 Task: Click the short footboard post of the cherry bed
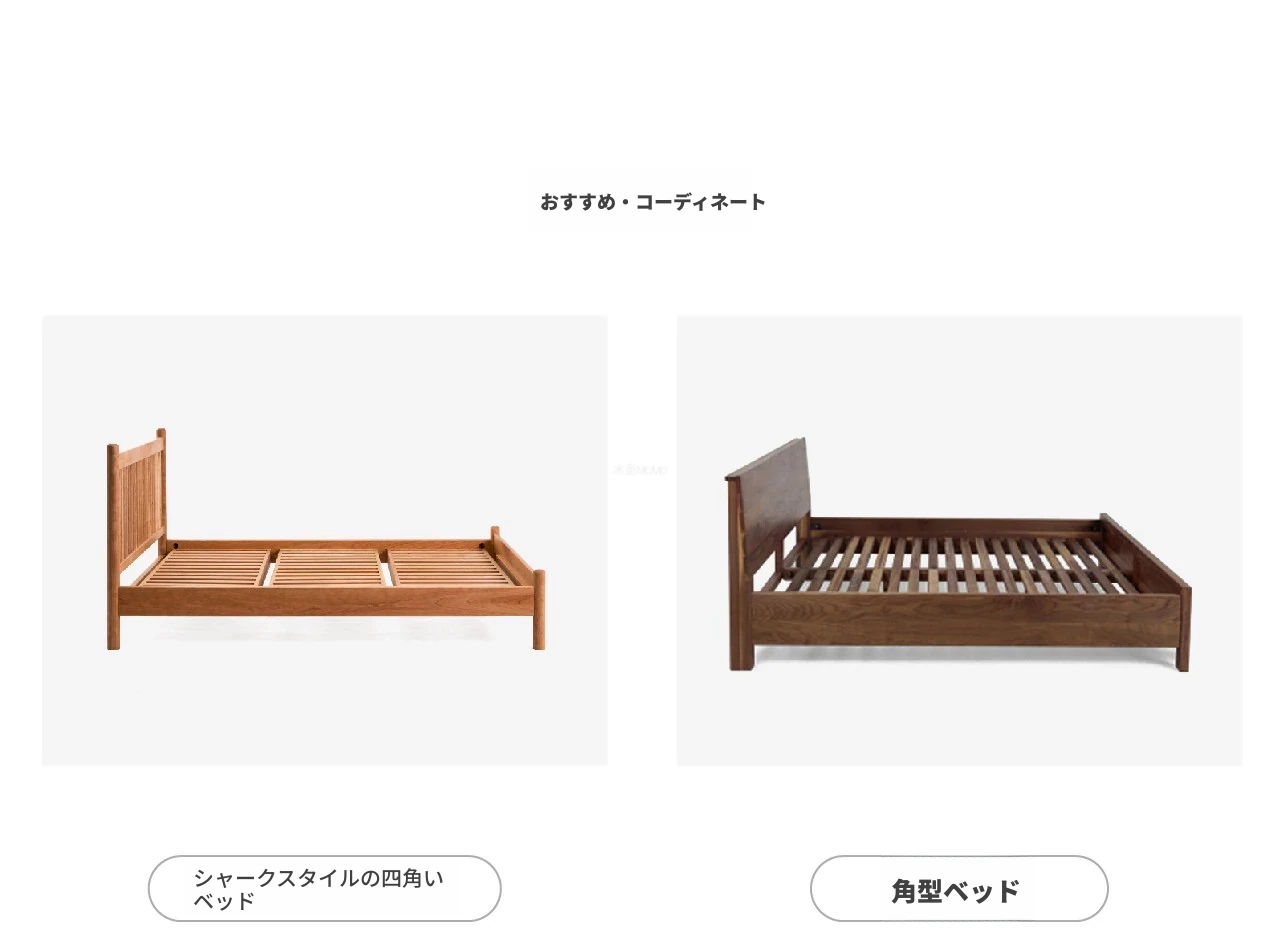tap(495, 543)
